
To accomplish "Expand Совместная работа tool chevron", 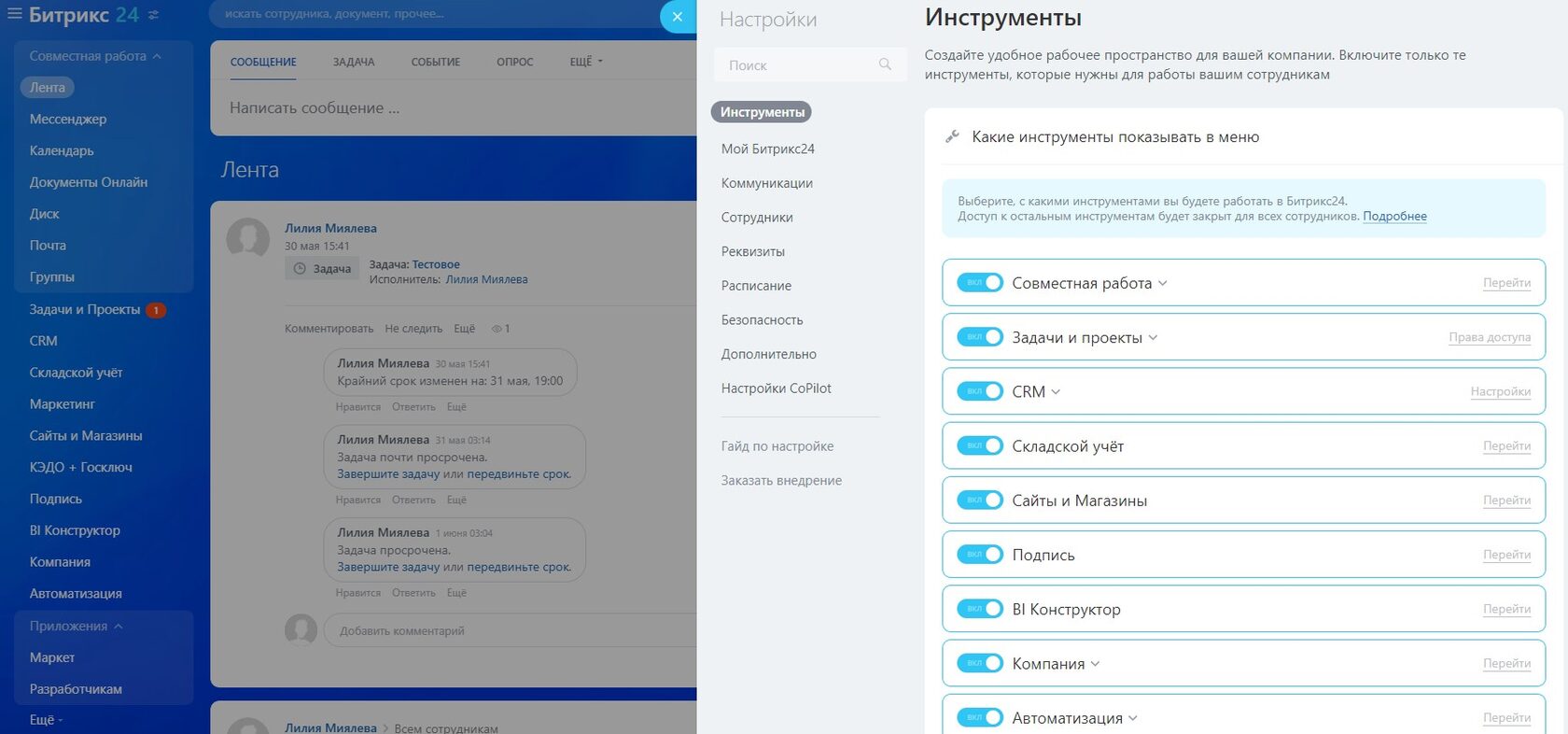I will 1163,283.
